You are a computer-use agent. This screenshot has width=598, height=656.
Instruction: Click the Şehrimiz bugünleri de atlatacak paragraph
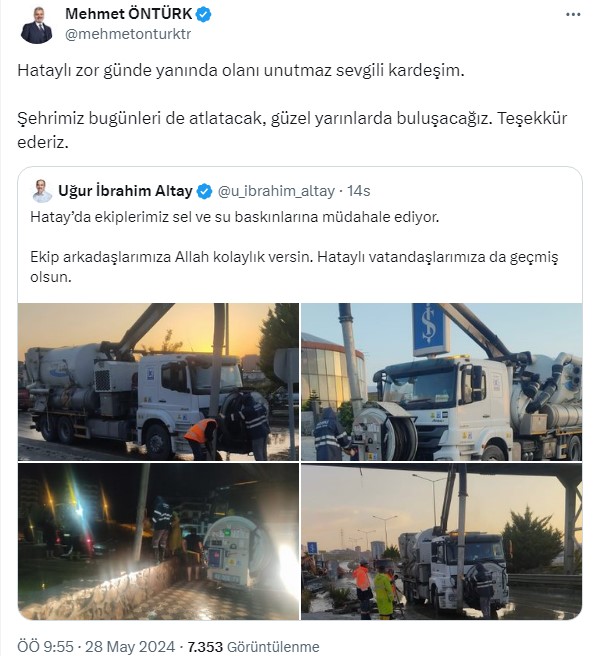point(292,130)
